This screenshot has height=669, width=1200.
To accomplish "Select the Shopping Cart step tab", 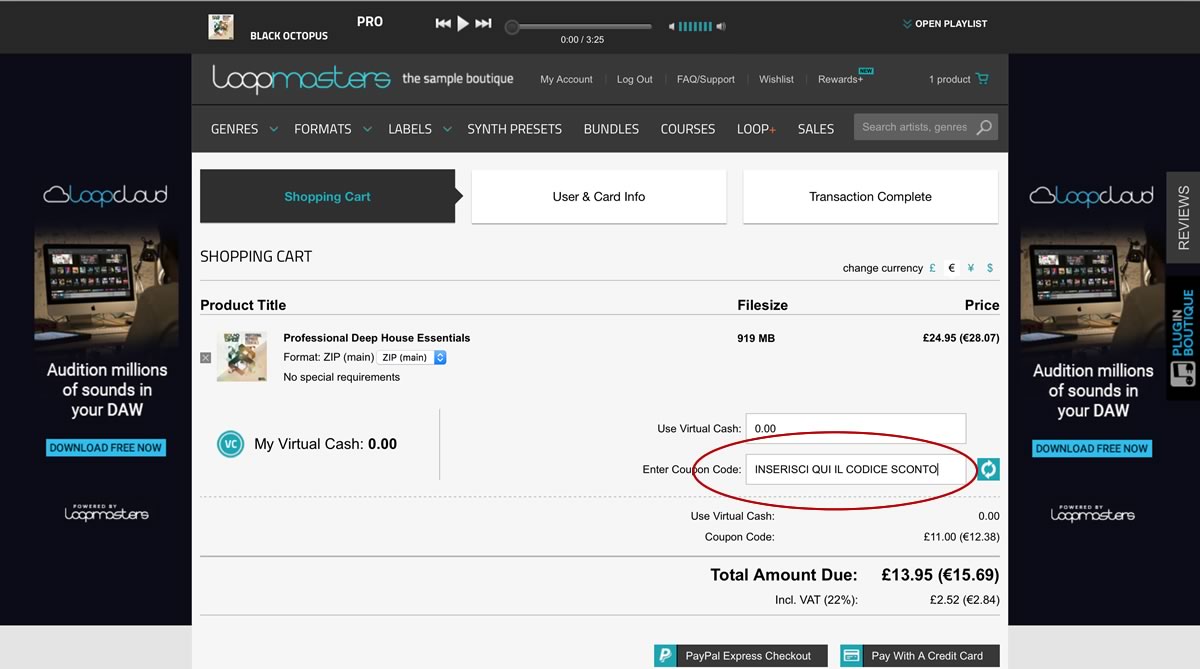I will (x=327, y=196).
